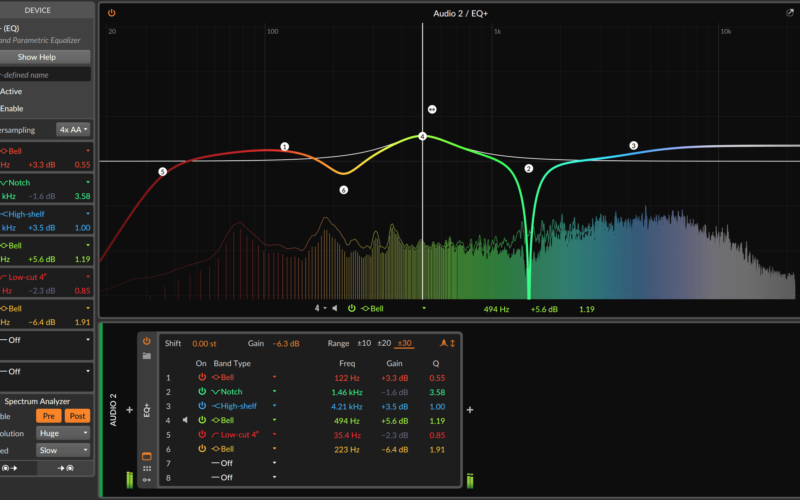This screenshot has width=800, height=500.
Task: Click the right sidechain routing icon in inspector
Action: pos(65,468)
